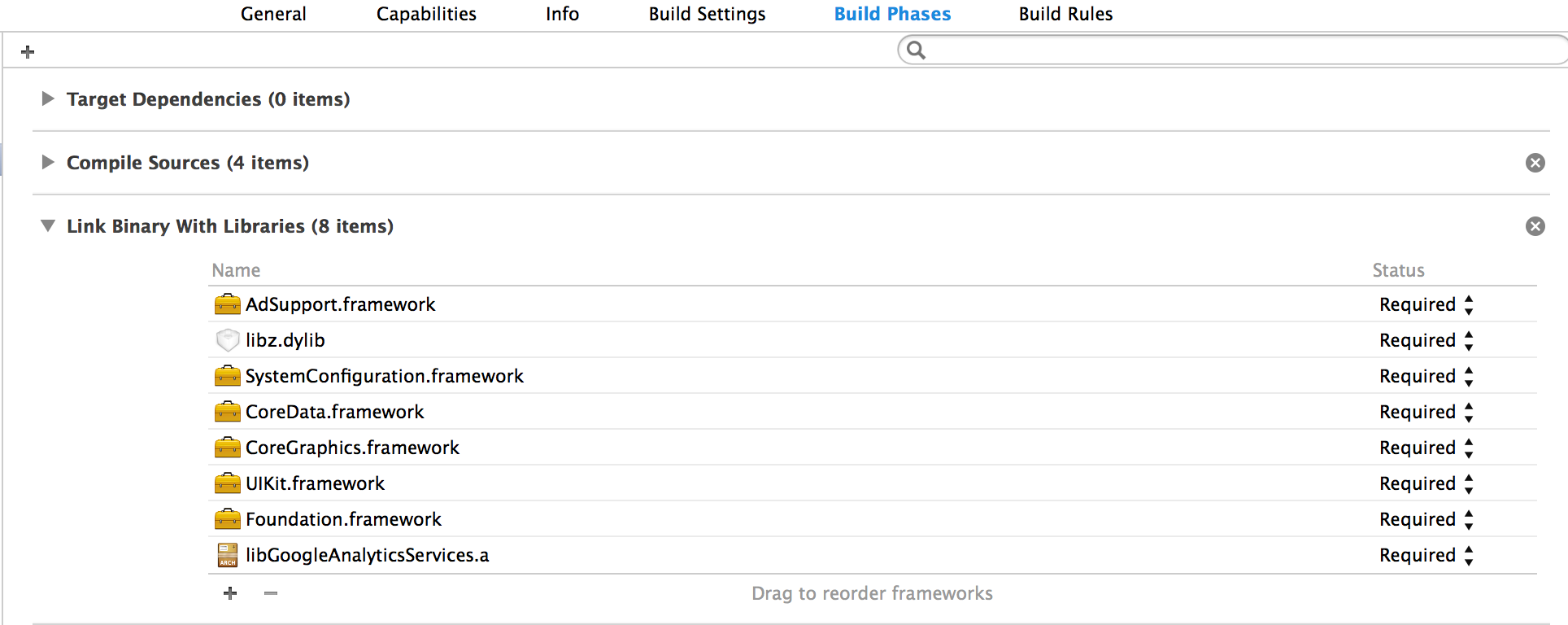Open the Capabilities tab
The width and height of the screenshot is (1568, 625).
[x=426, y=14]
